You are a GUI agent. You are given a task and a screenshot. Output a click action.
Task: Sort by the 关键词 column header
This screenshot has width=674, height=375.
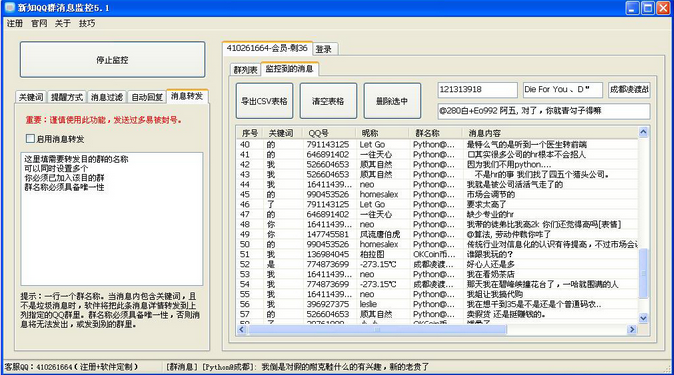pyautogui.click(x=283, y=133)
